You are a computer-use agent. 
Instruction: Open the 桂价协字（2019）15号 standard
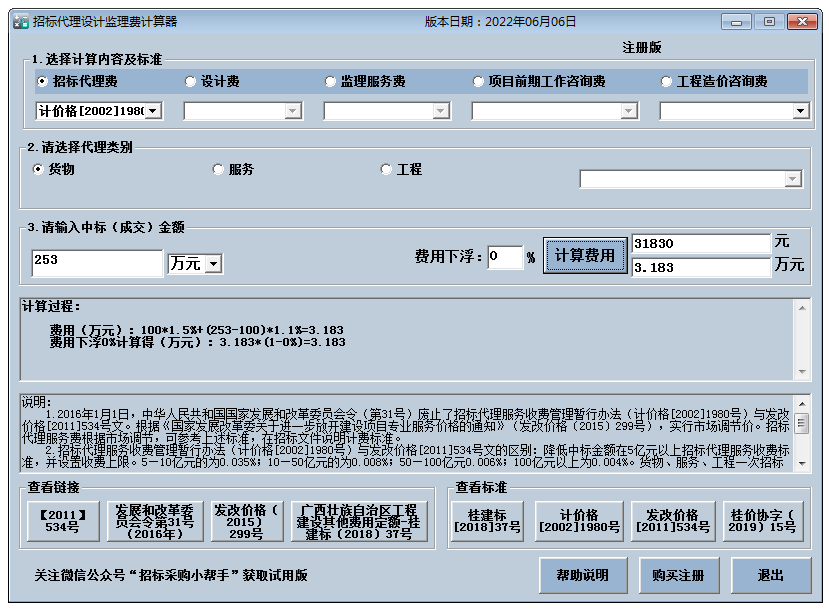[768, 518]
